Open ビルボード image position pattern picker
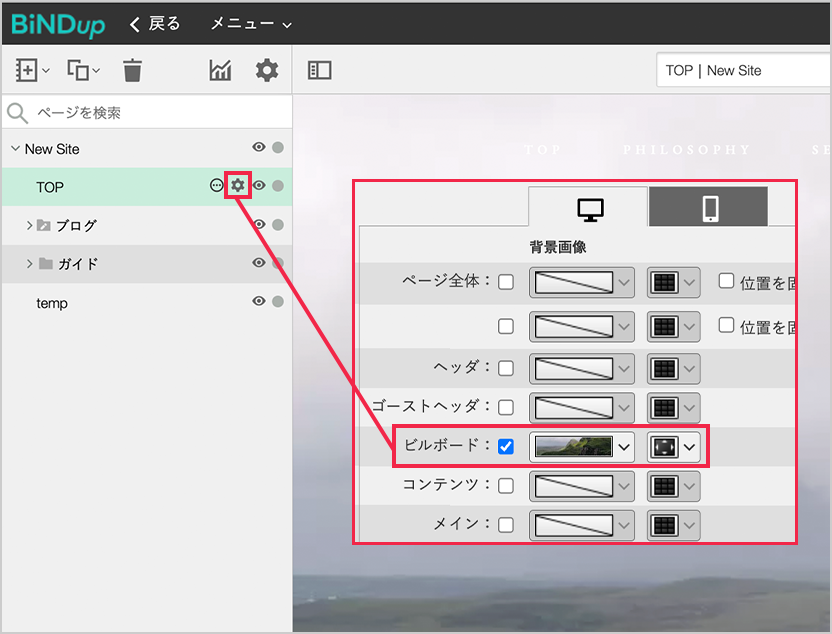This screenshot has height=634, width=832. click(x=674, y=446)
